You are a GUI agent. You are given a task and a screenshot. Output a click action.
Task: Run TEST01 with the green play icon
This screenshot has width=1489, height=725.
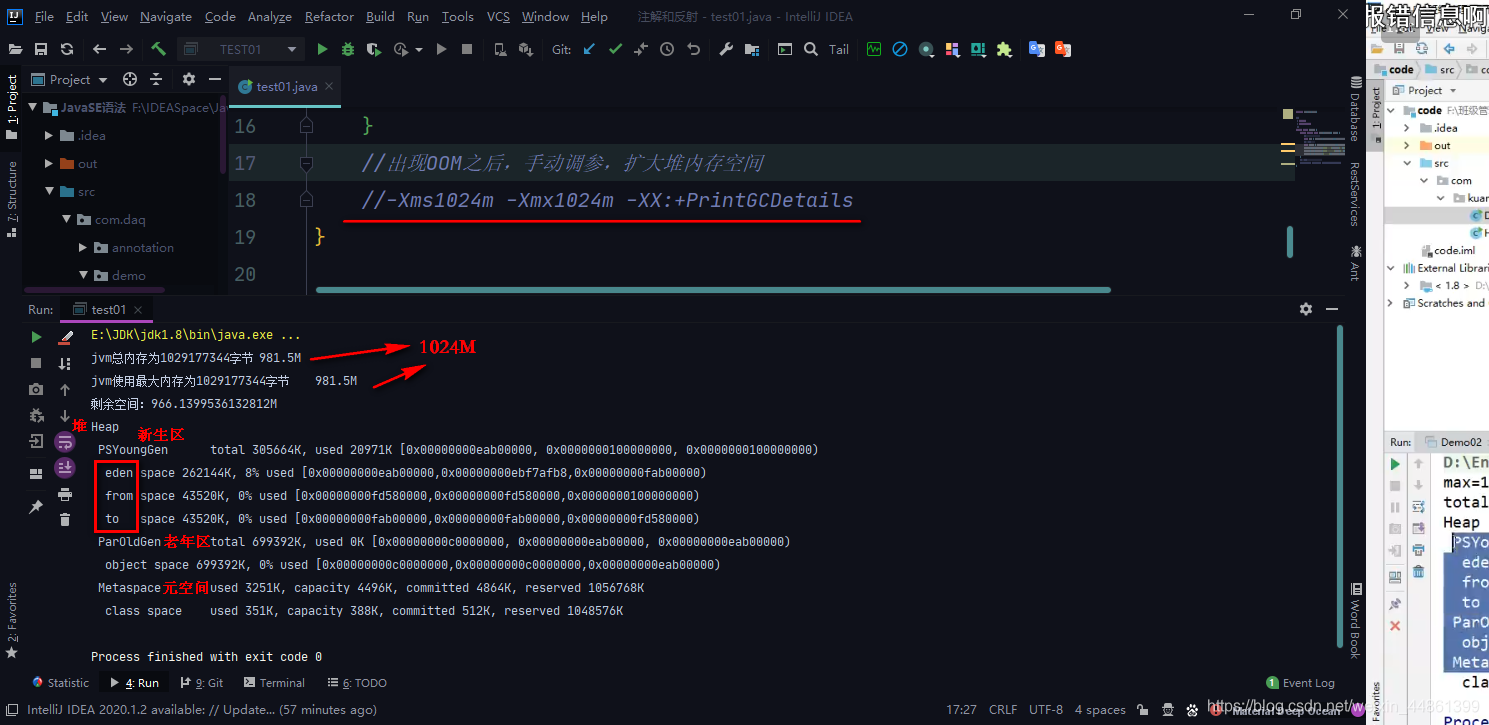322,49
